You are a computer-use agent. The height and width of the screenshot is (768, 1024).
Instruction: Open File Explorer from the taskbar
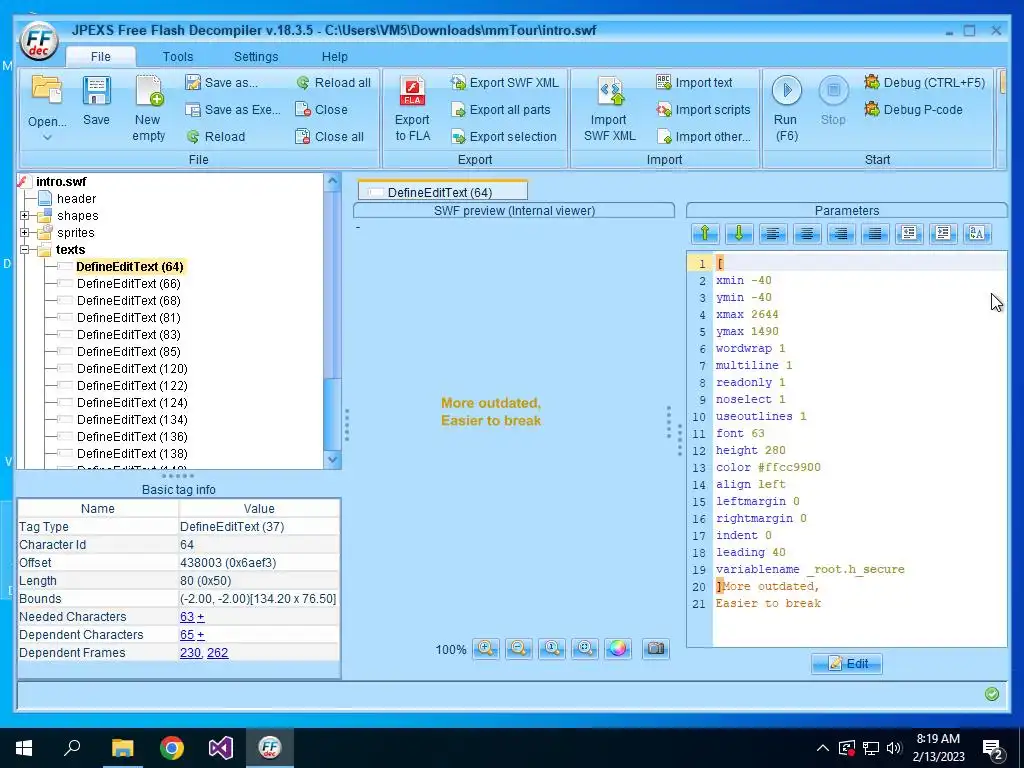(122, 748)
